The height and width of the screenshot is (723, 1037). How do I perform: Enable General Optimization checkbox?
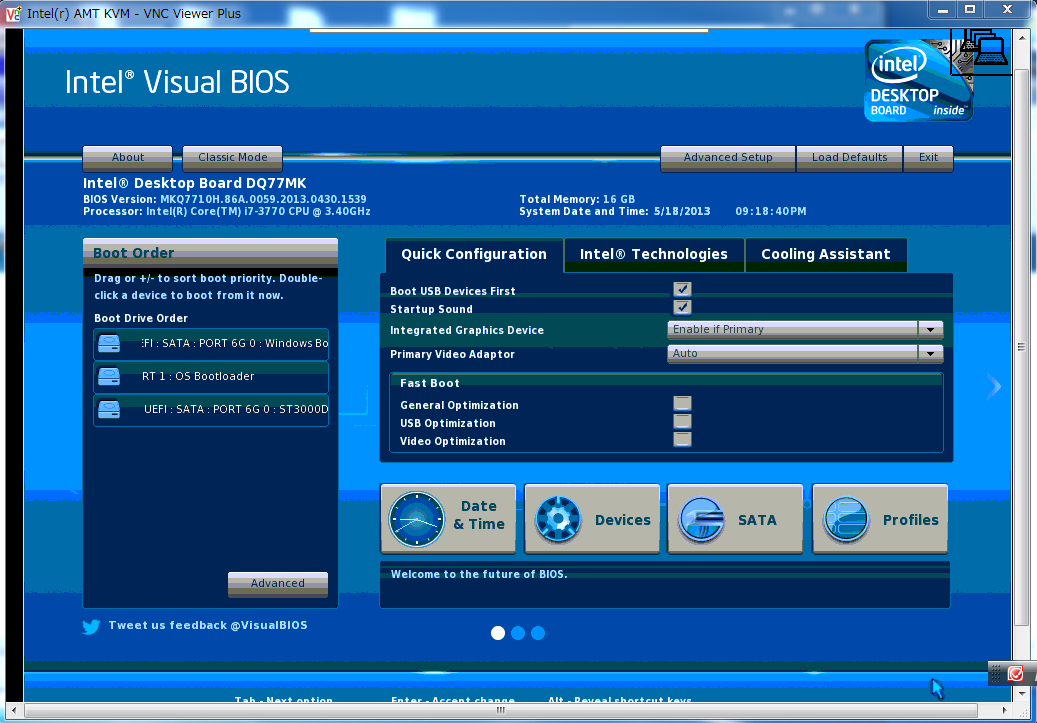[x=682, y=404]
